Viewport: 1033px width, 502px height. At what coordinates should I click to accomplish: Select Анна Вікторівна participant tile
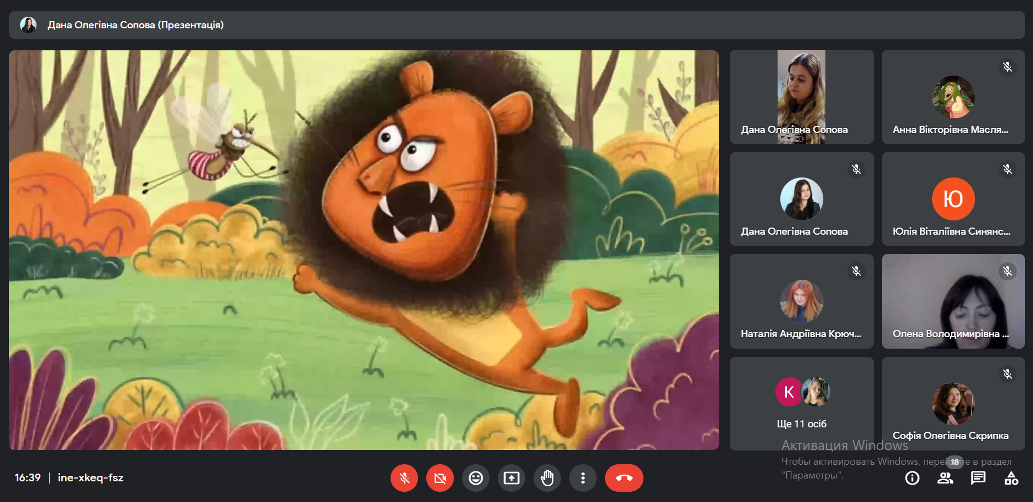(x=953, y=97)
